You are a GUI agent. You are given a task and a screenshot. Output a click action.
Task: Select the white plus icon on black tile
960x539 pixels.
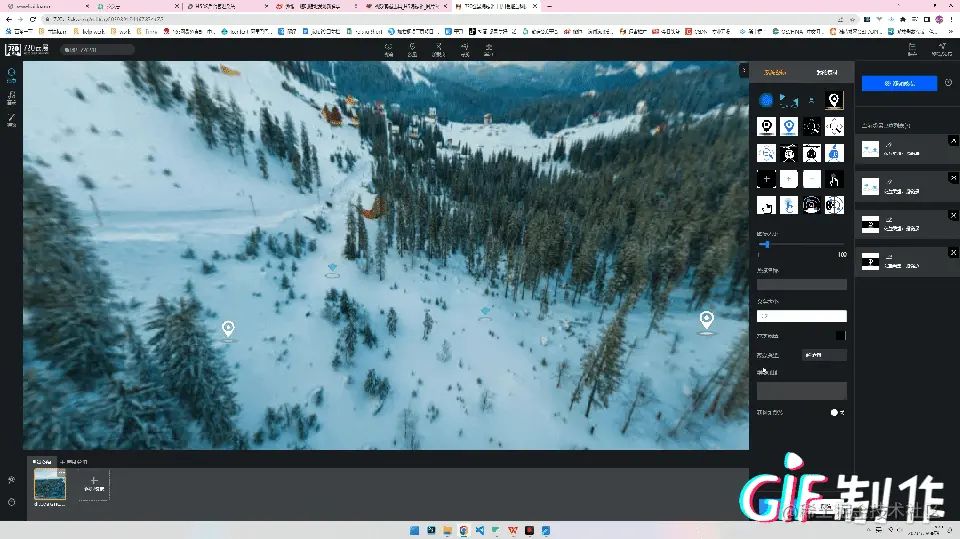pos(767,179)
